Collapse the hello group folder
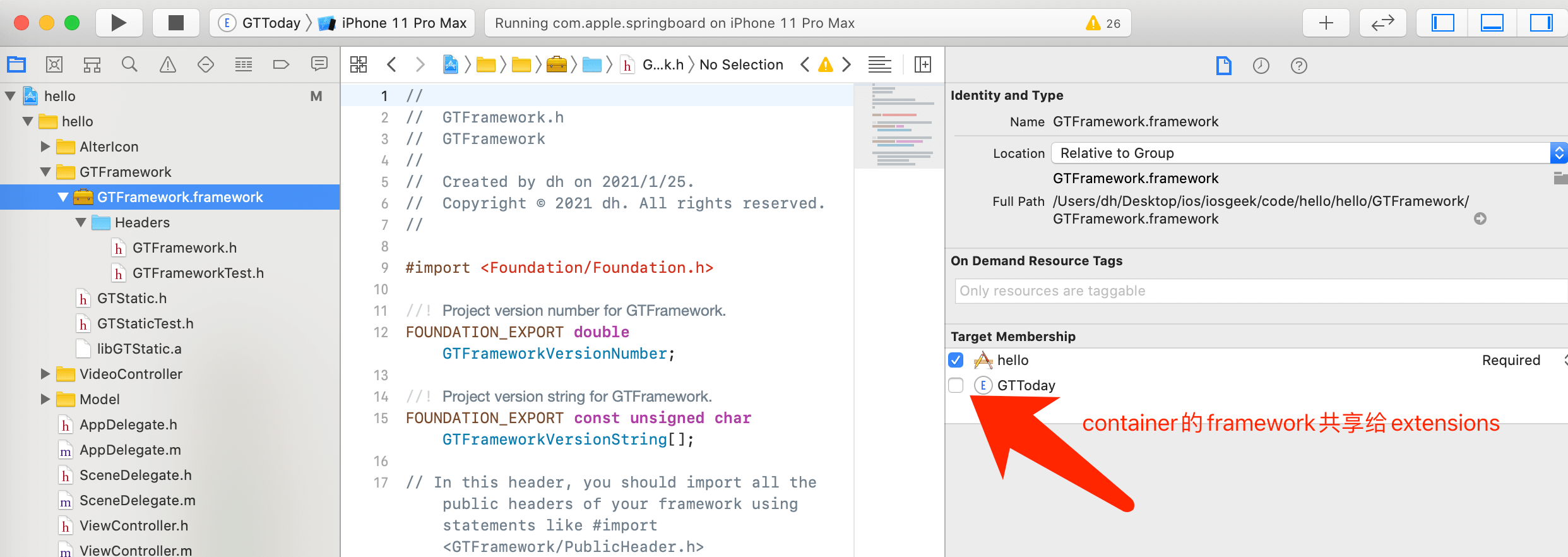This screenshot has height=557, width=1568. click(28, 121)
